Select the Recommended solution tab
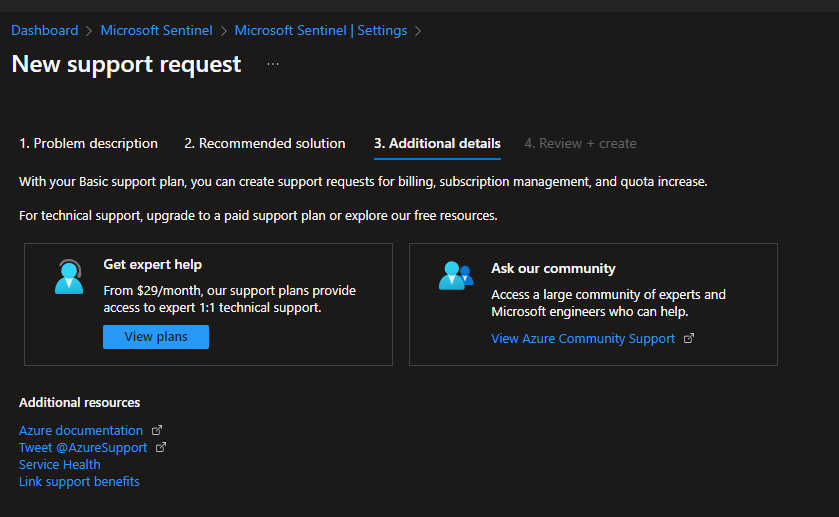The image size is (839, 517). click(264, 144)
